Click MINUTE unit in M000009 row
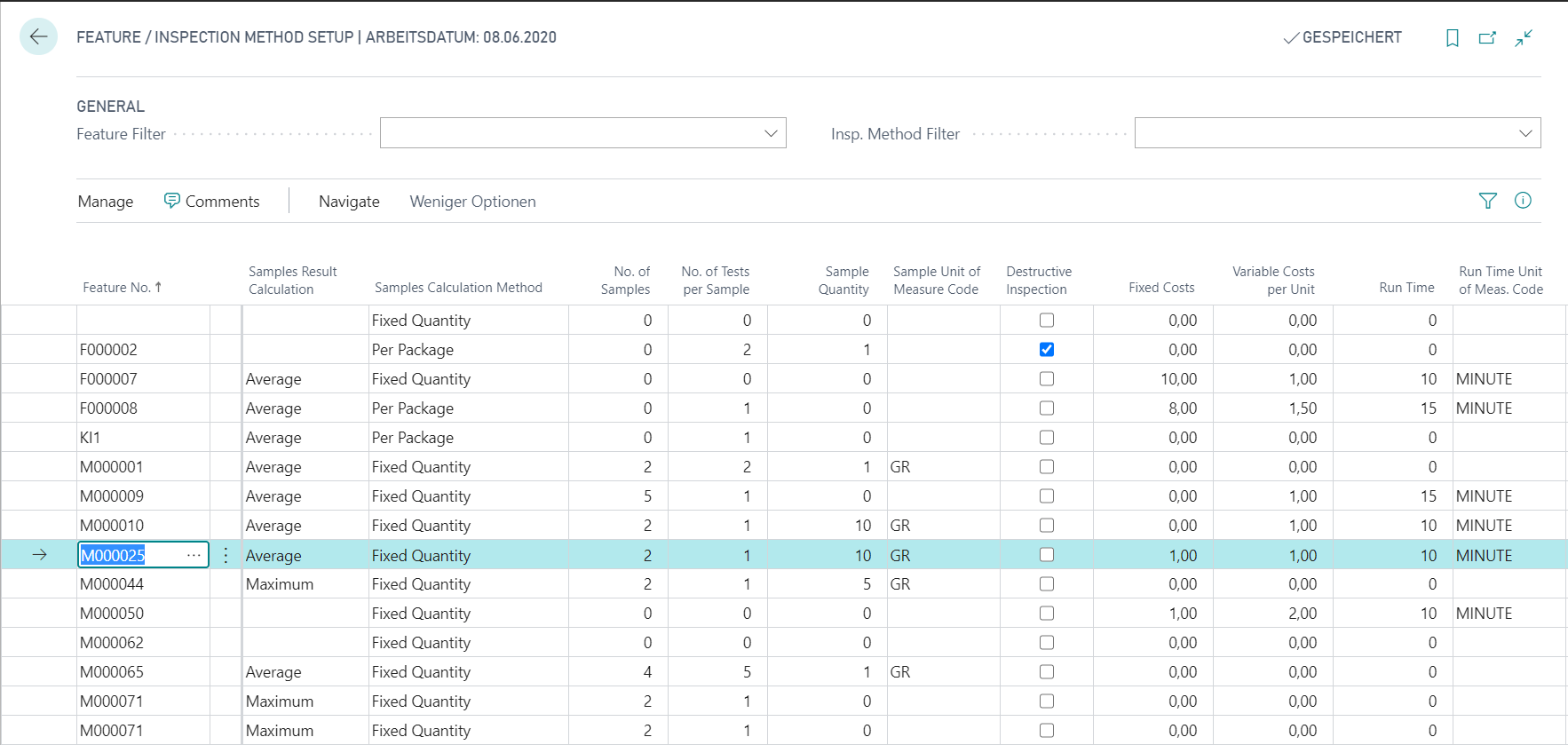Viewport: 1568px width, 745px height. (x=1484, y=496)
